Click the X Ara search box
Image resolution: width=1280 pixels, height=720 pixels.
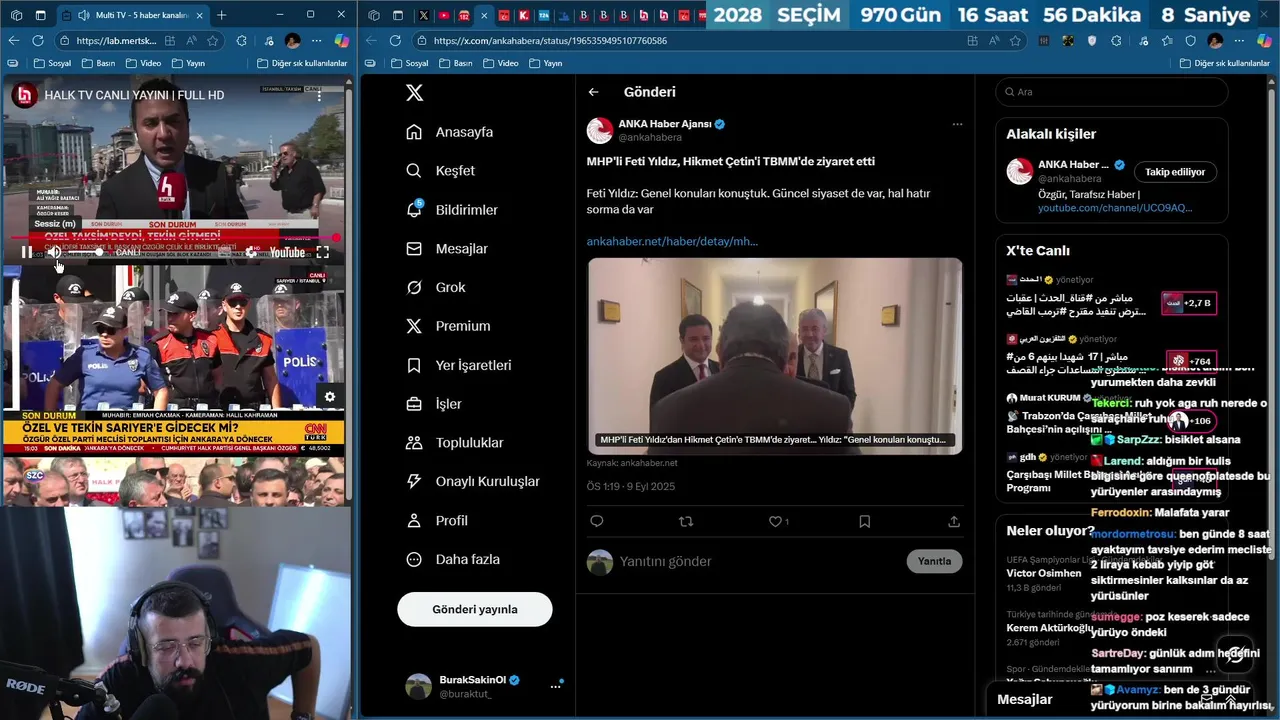[1111, 92]
